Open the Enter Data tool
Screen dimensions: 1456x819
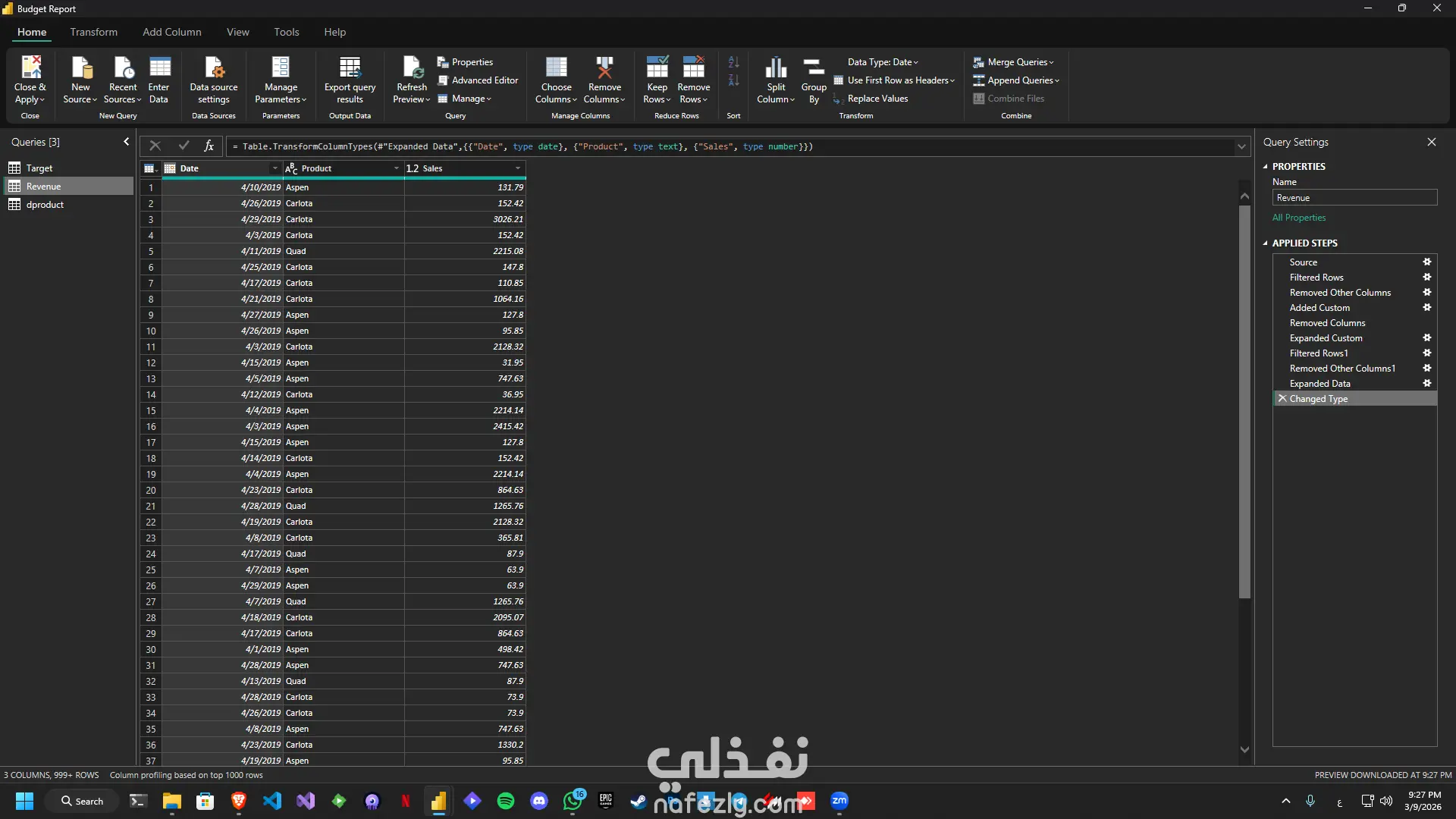(x=158, y=68)
